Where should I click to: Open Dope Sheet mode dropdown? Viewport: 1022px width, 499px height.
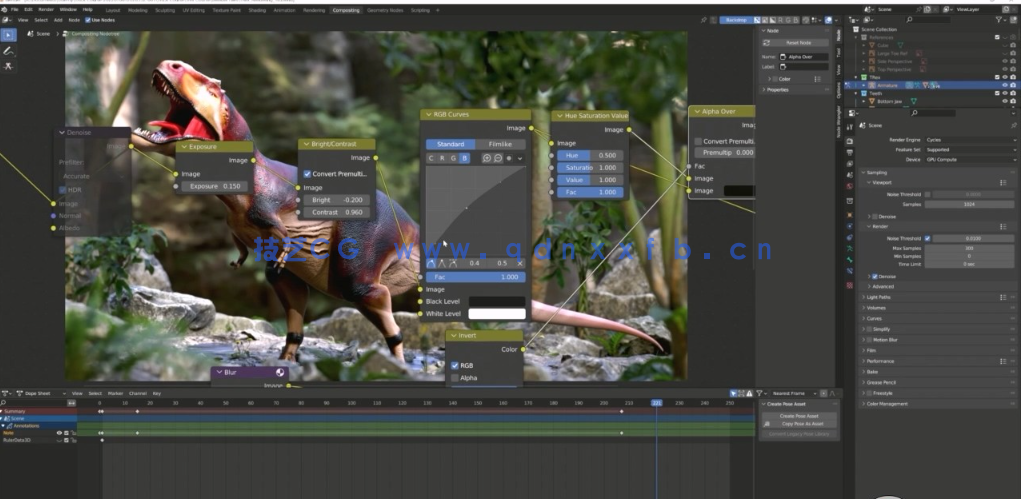tap(42, 393)
